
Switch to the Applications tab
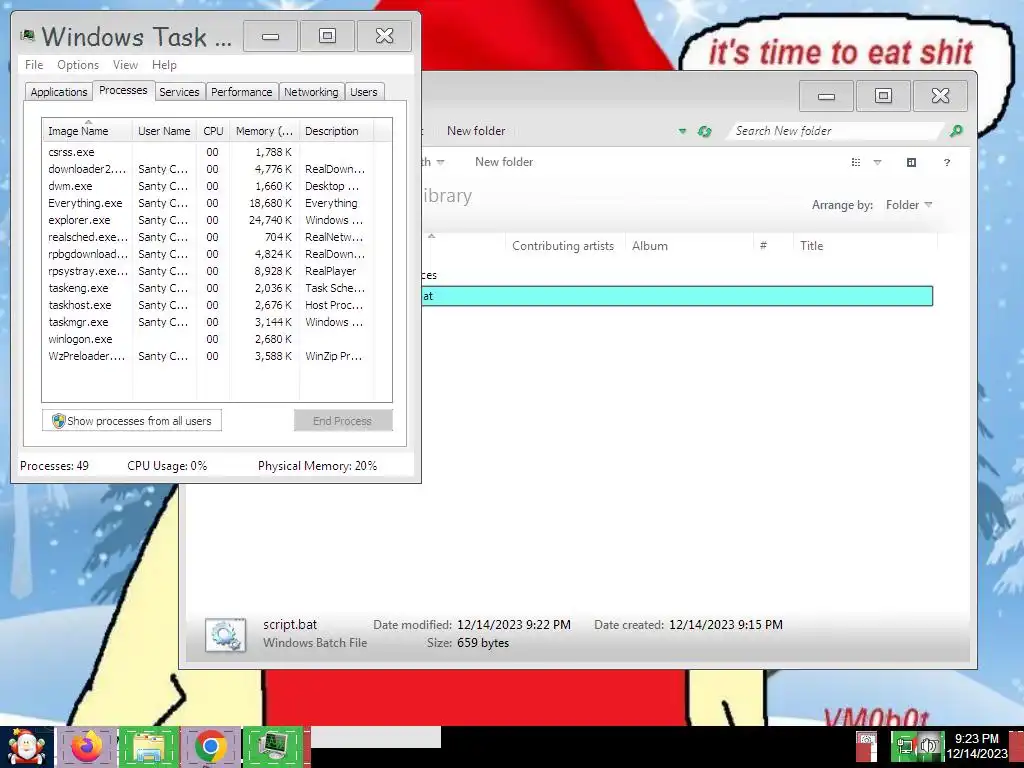(x=59, y=92)
